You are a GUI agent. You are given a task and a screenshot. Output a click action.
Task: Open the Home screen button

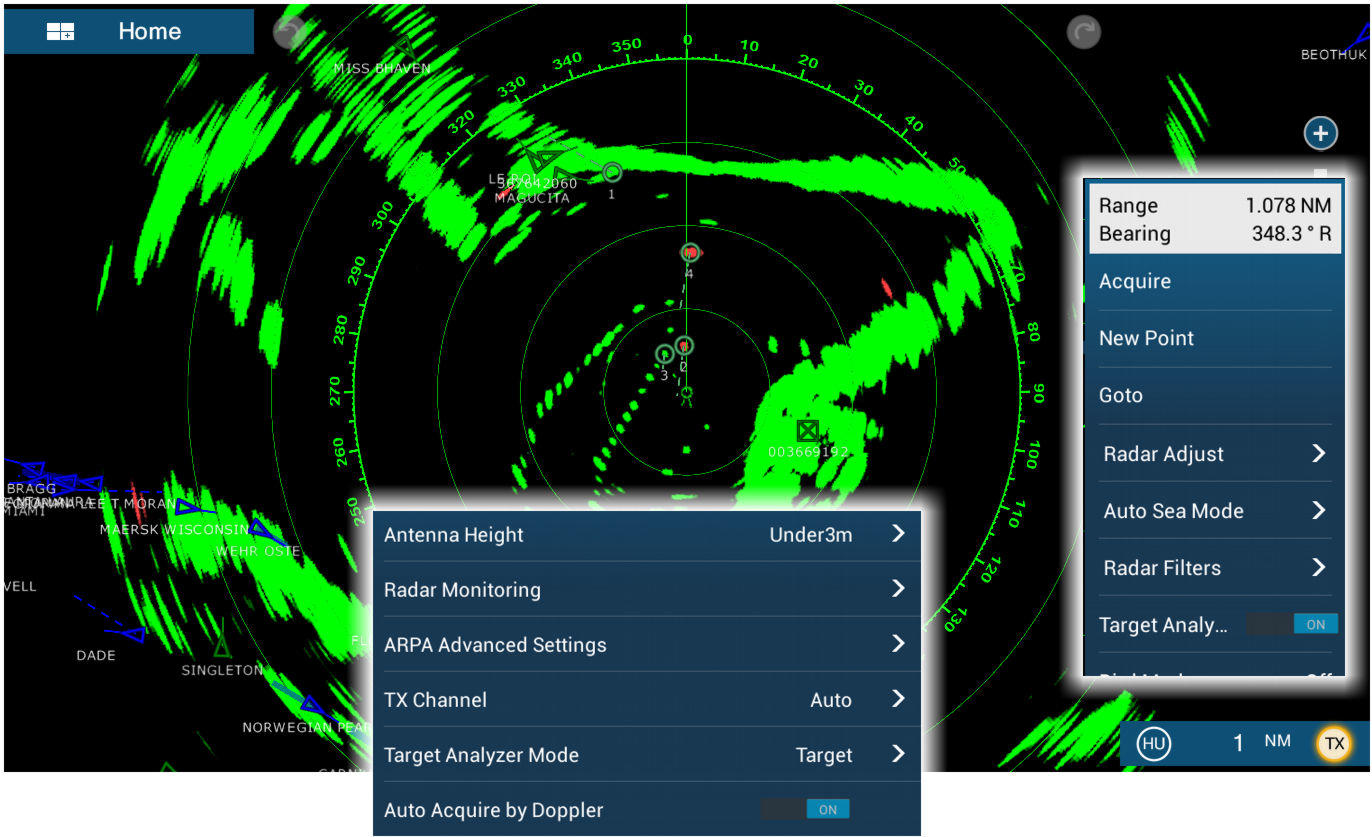pos(129,31)
